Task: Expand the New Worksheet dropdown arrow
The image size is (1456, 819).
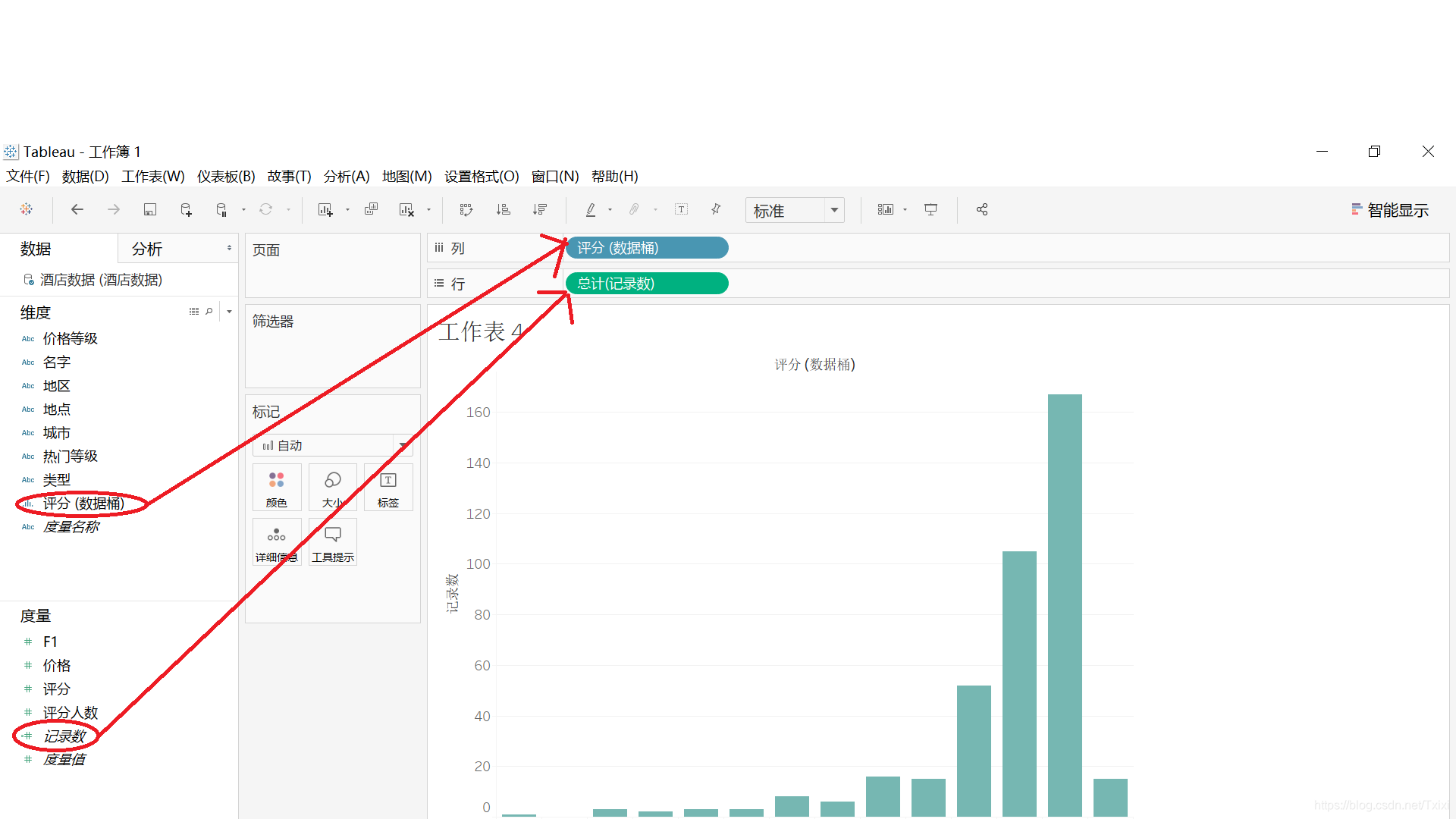Action: click(347, 210)
